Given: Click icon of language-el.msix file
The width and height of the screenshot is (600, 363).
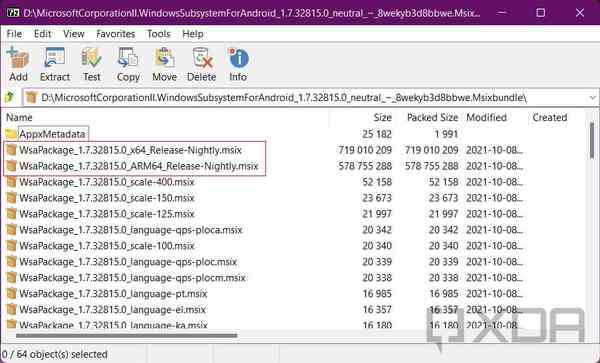Looking at the screenshot, I should pyautogui.click(x=12, y=309).
